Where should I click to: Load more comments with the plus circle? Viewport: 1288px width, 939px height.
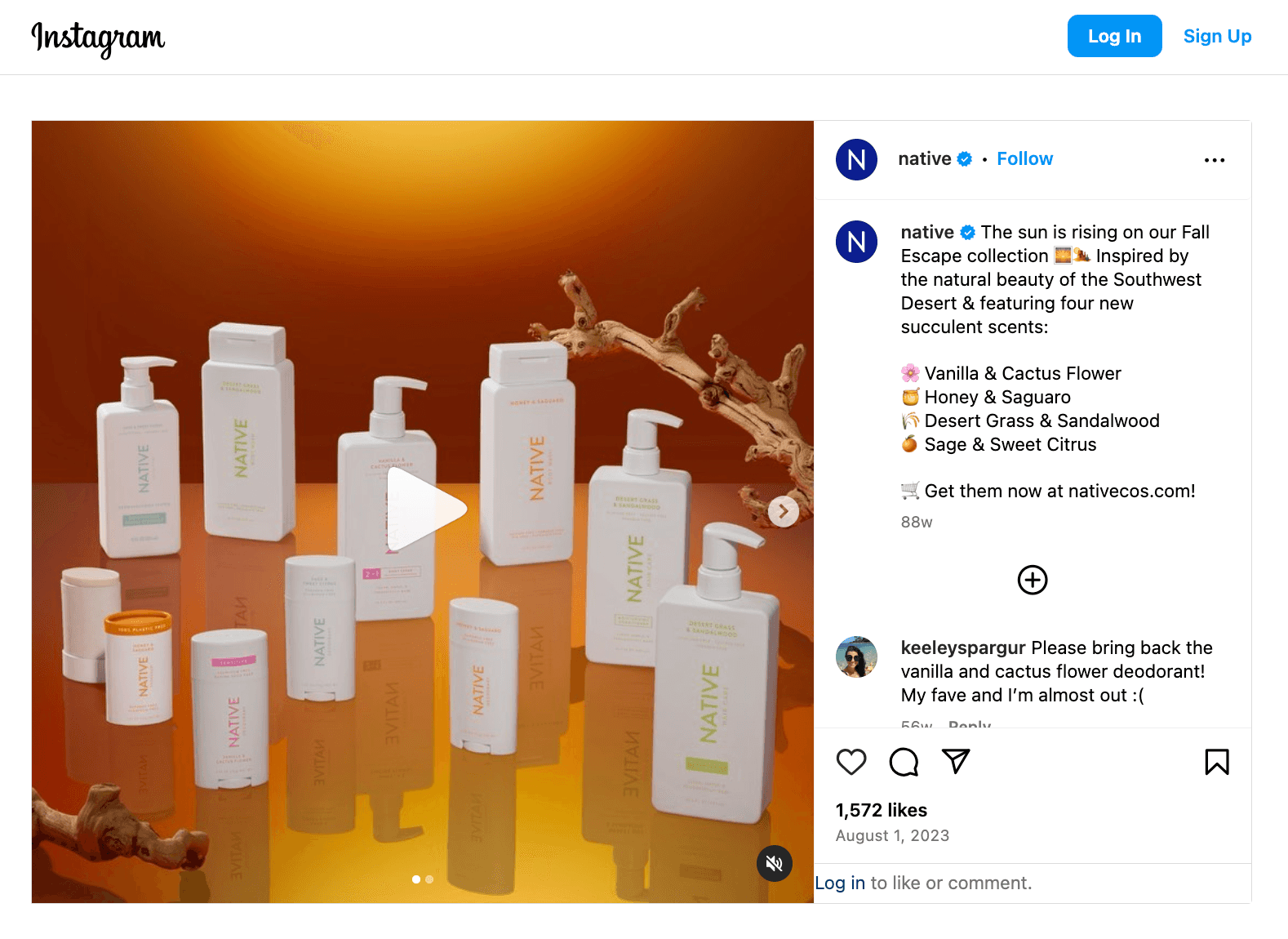[1033, 580]
